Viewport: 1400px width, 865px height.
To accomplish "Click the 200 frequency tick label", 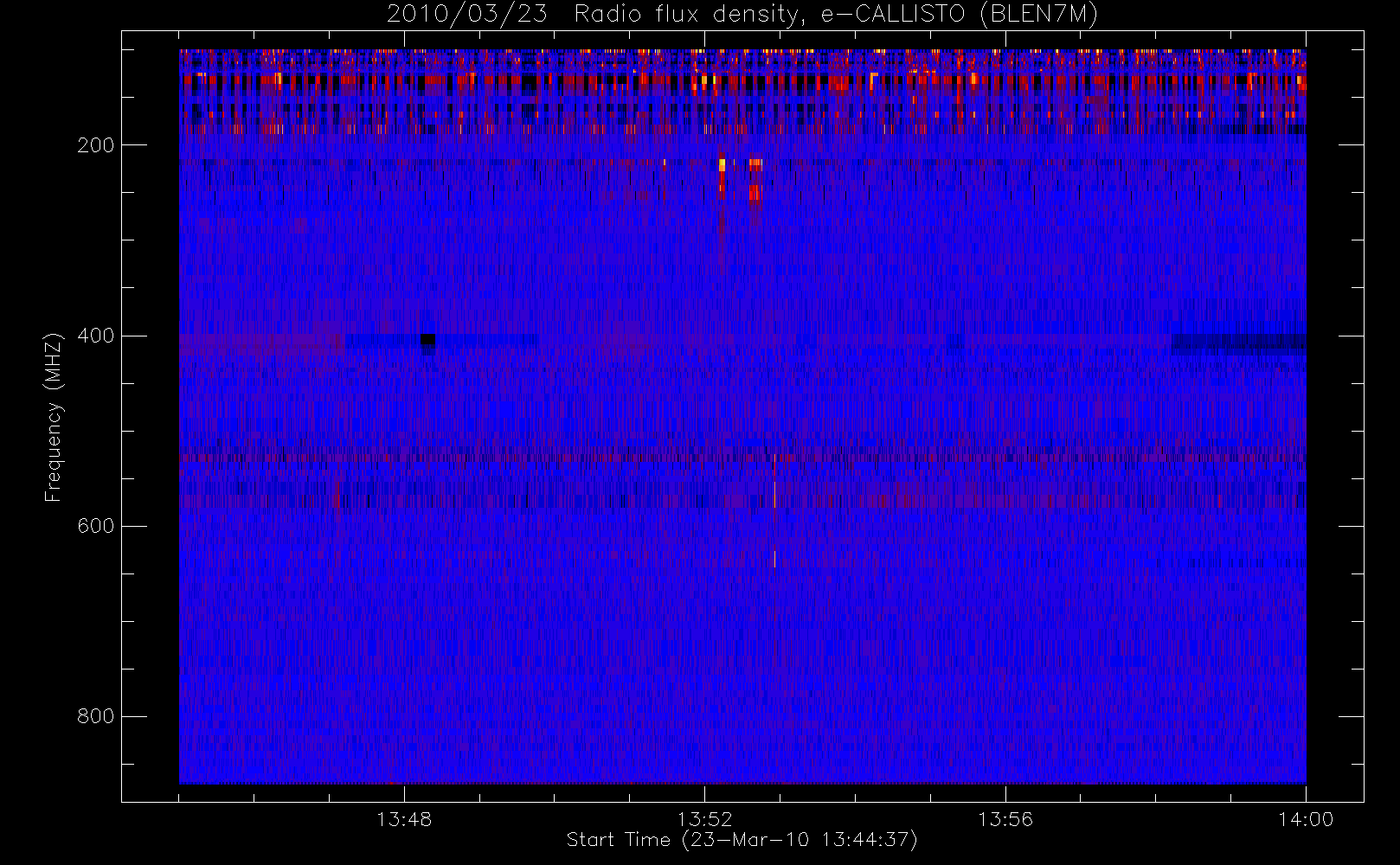I will point(95,145).
